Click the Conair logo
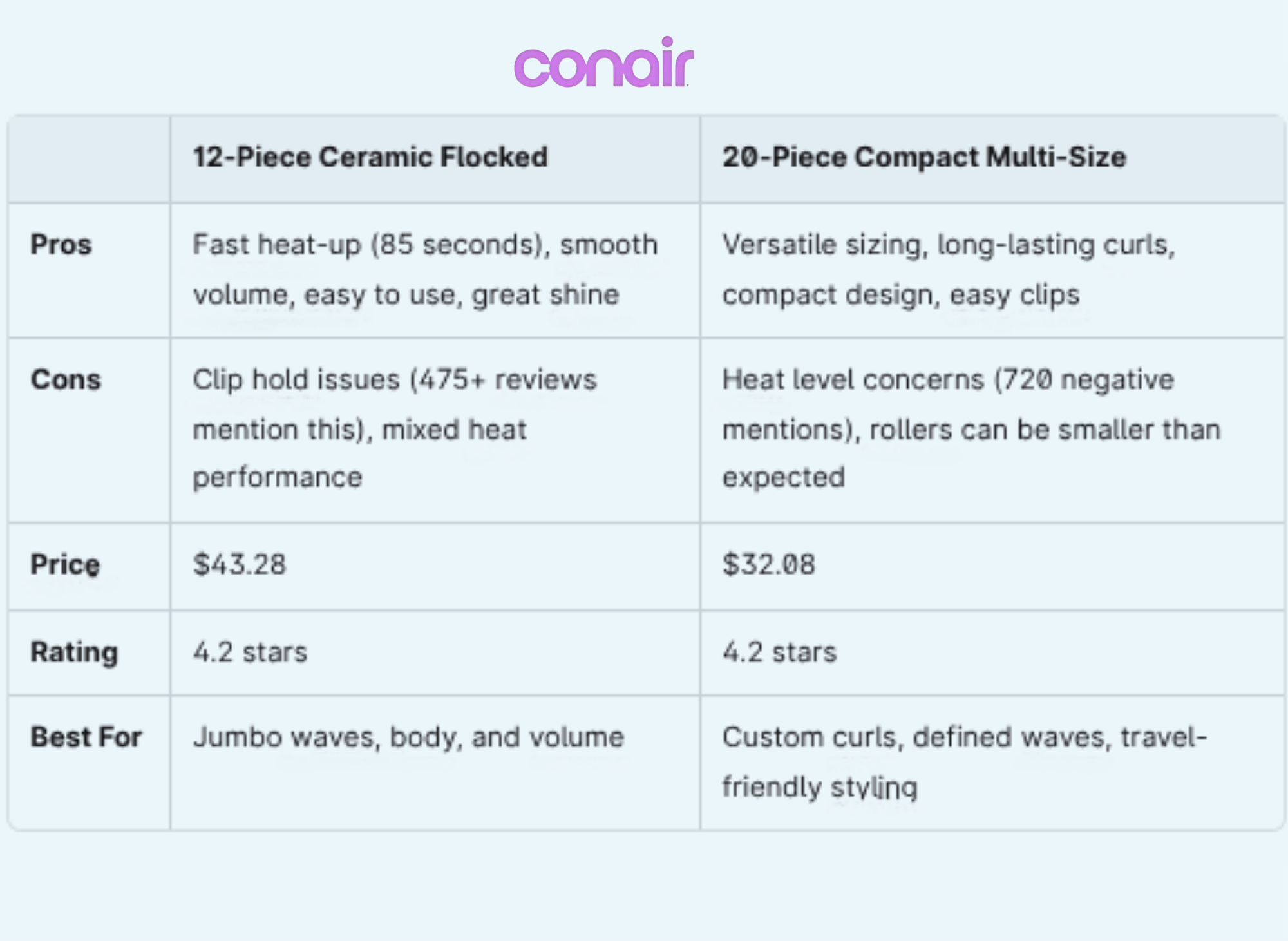This screenshot has width=1288, height=941. (603, 62)
